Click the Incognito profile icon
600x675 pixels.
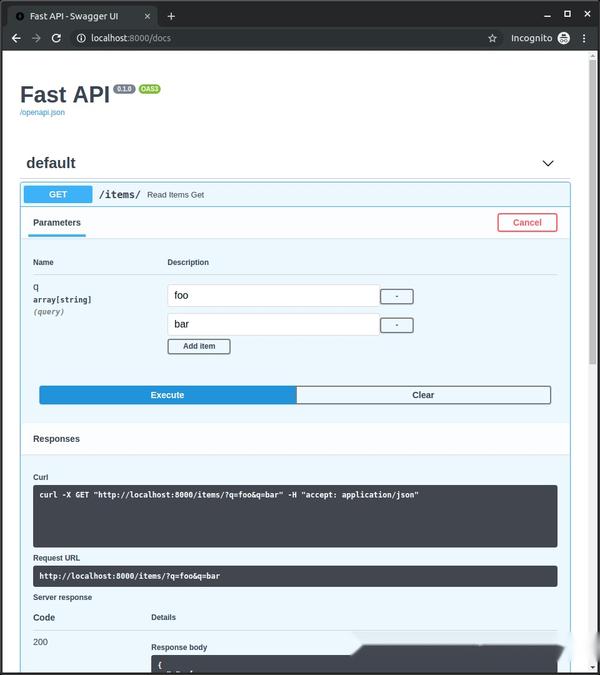pos(564,38)
